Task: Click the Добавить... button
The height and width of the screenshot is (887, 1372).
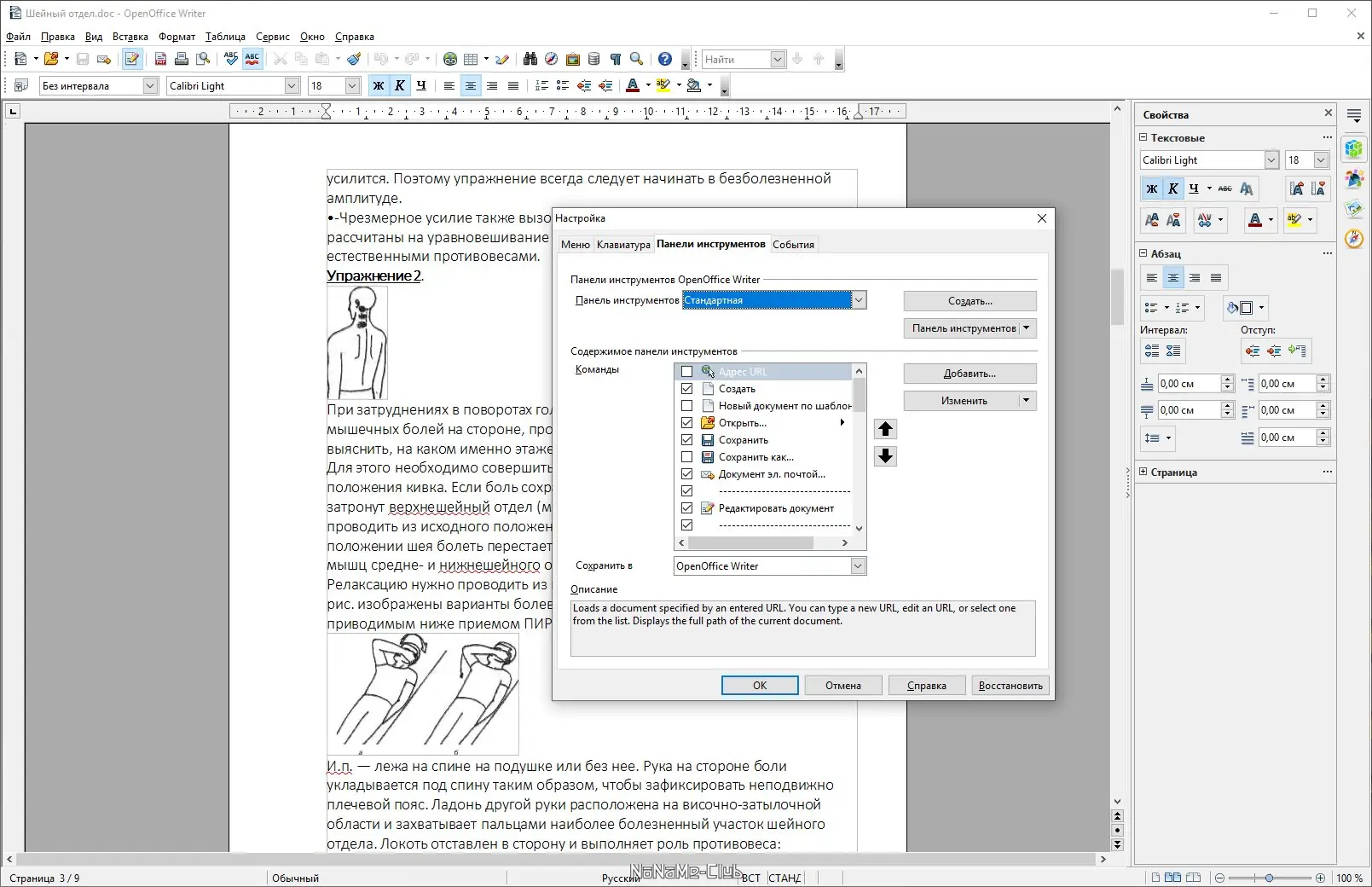Action: pyautogui.click(x=970, y=374)
